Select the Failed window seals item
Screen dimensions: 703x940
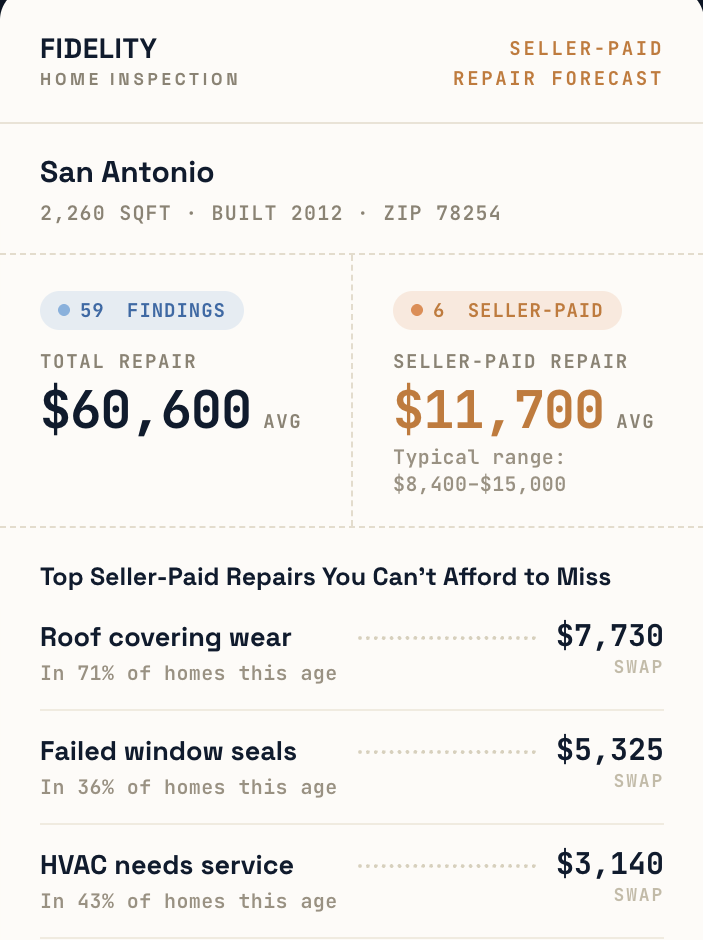[x=352, y=767]
